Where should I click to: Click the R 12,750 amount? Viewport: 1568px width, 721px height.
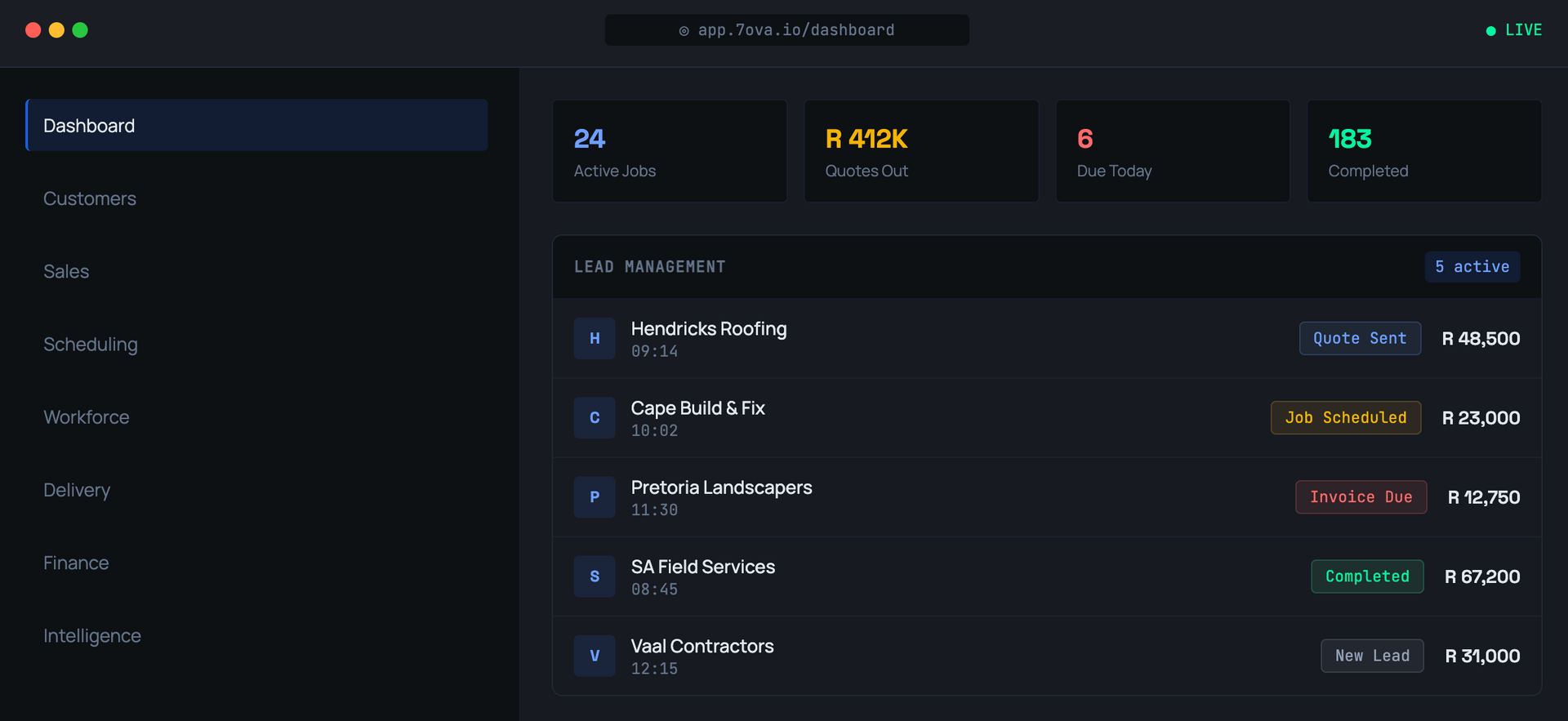coord(1484,496)
